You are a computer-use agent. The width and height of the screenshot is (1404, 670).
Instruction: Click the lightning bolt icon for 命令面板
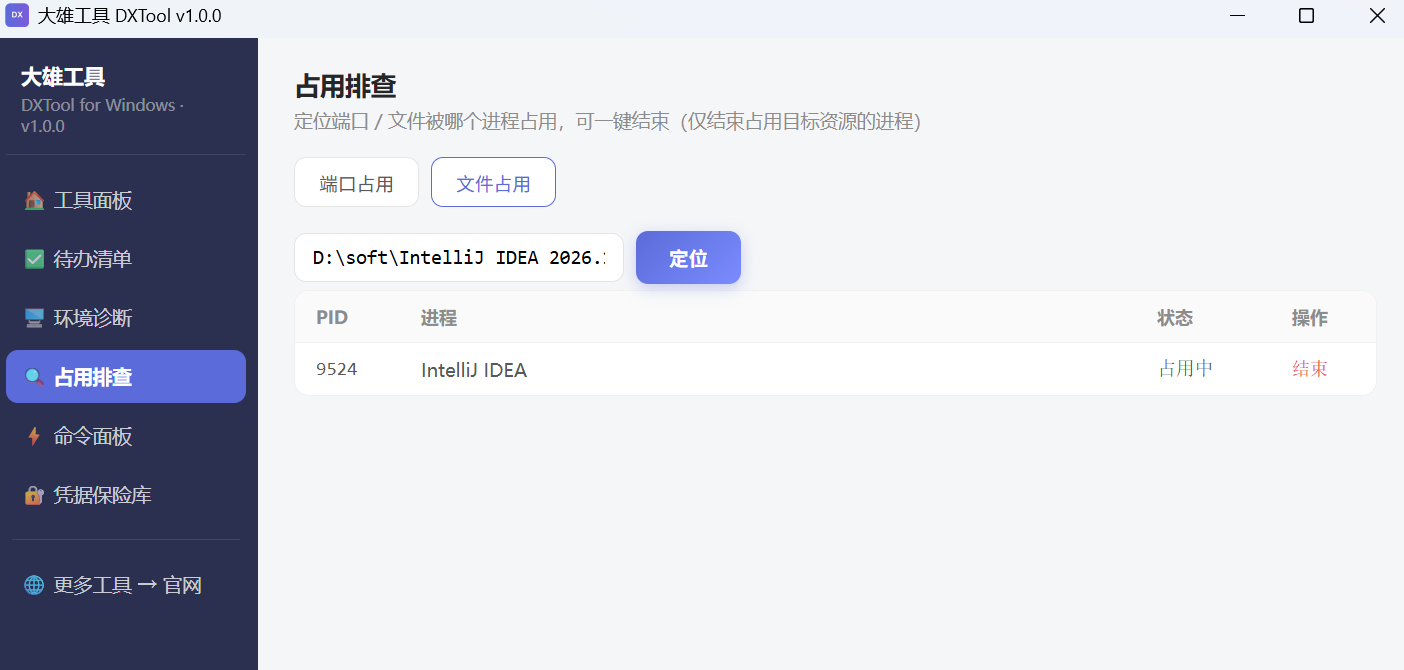(34, 437)
